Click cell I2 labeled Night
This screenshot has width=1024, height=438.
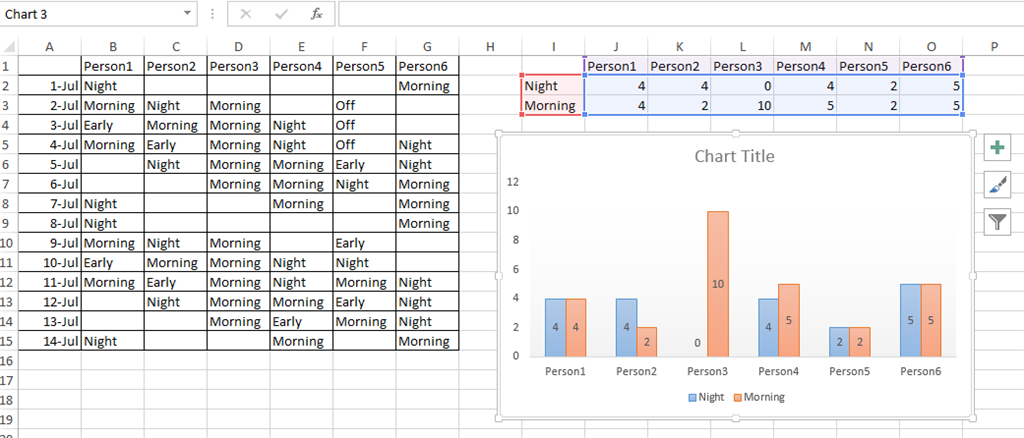coord(553,86)
